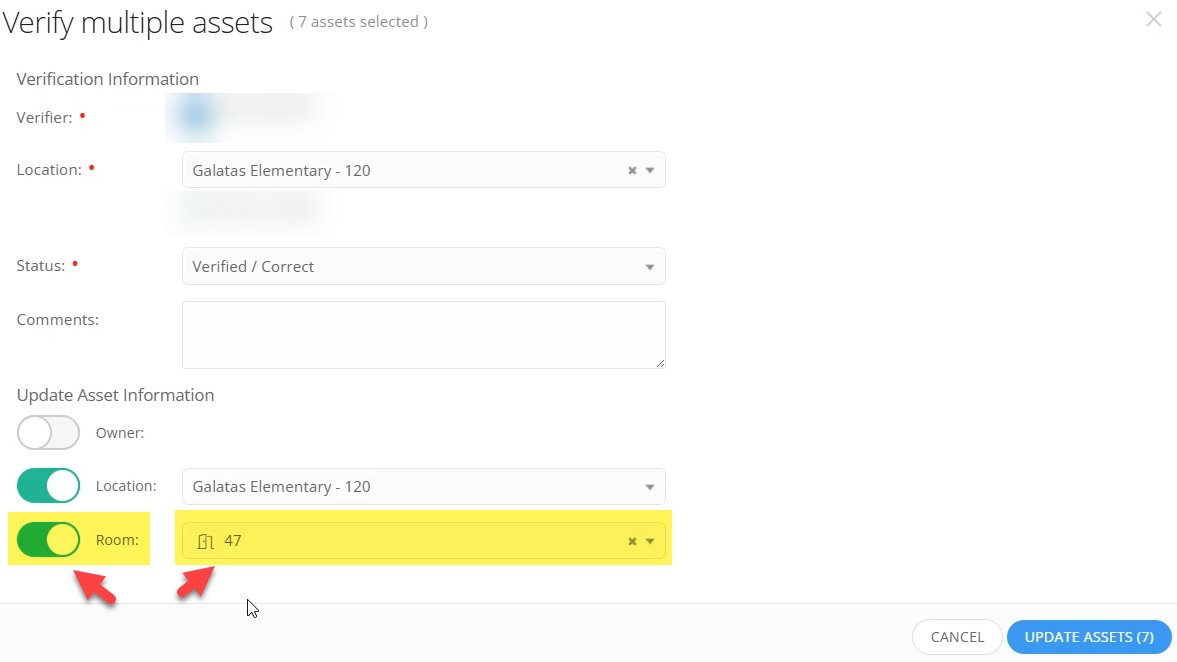Enable the Owner update toggle
Screen dimensions: 1177x662
[x=48, y=432]
